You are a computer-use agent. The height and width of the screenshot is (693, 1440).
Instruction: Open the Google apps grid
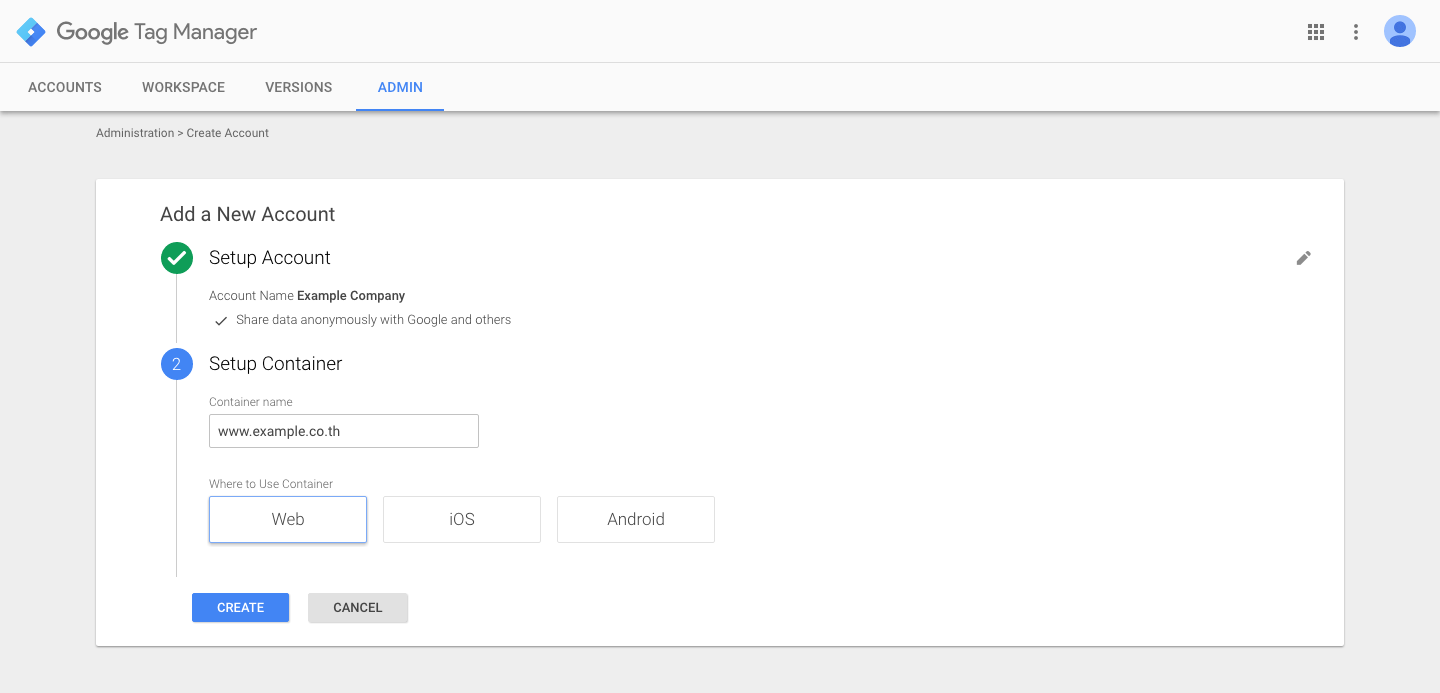point(1316,32)
